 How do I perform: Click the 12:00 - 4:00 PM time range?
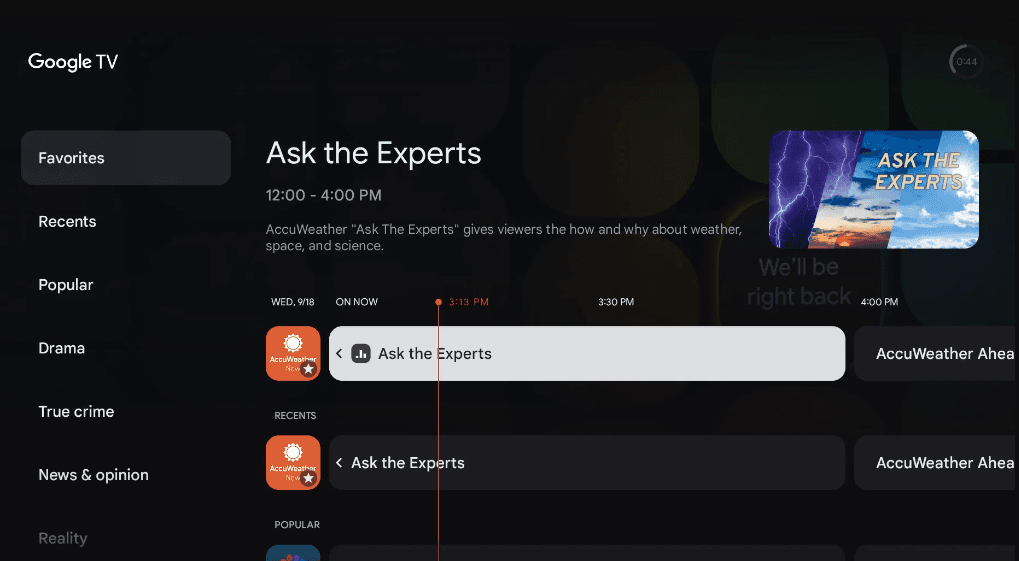(x=324, y=195)
